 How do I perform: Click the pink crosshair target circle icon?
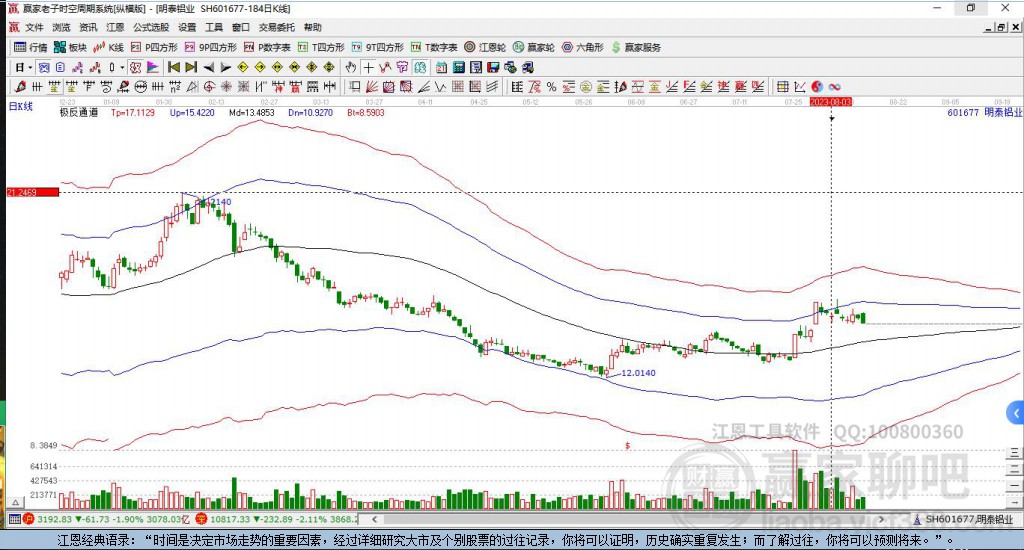209,86
